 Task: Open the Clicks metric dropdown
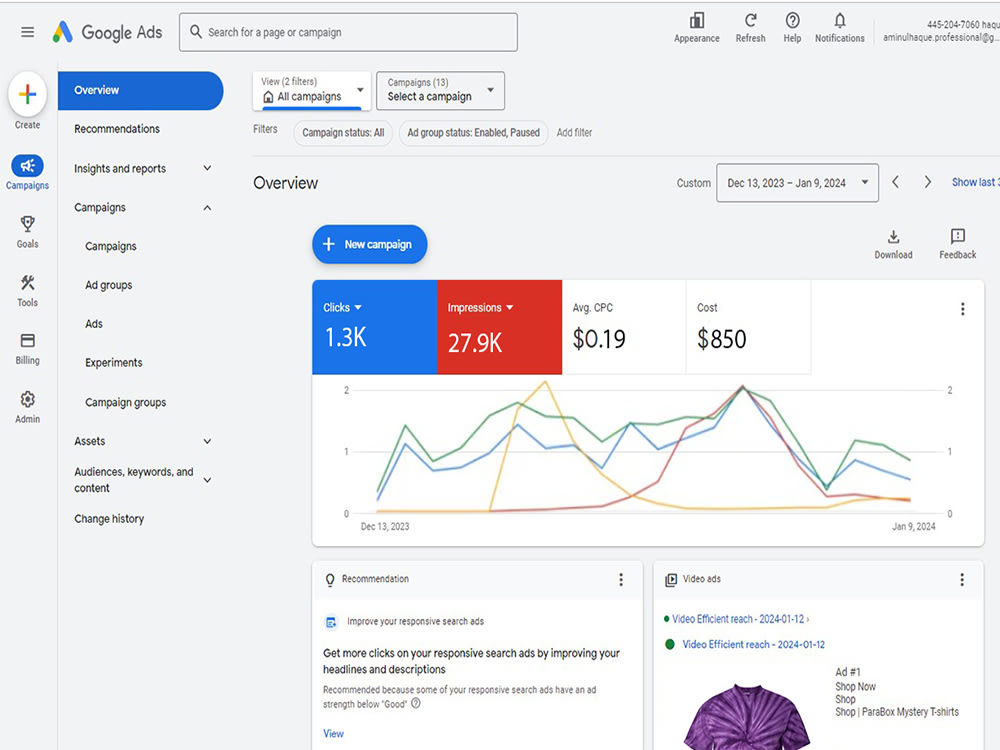tap(342, 307)
